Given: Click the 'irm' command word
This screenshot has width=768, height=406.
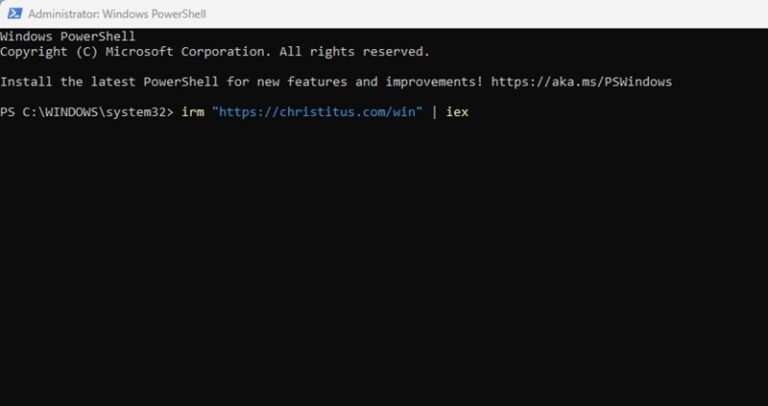Looking at the screenshot, I should click(x=193, y=112).
